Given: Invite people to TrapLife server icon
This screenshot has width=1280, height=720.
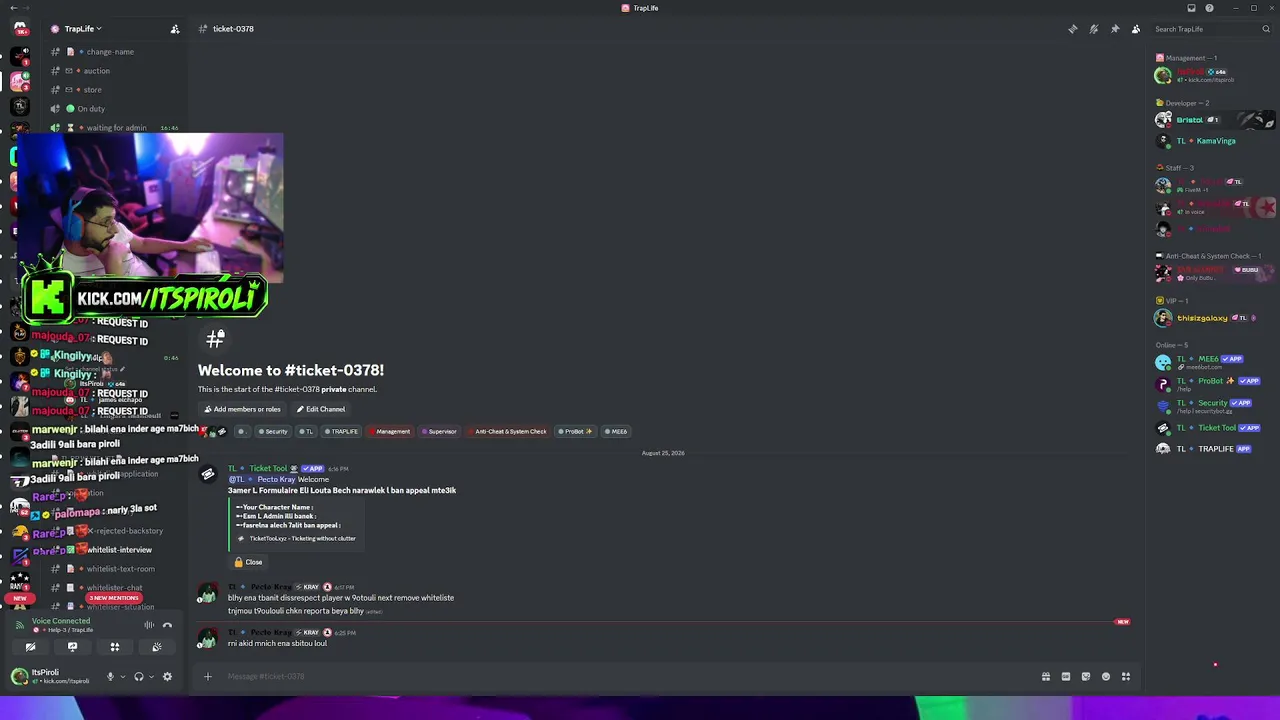Looking at the screenshot, I should (175, 29).
